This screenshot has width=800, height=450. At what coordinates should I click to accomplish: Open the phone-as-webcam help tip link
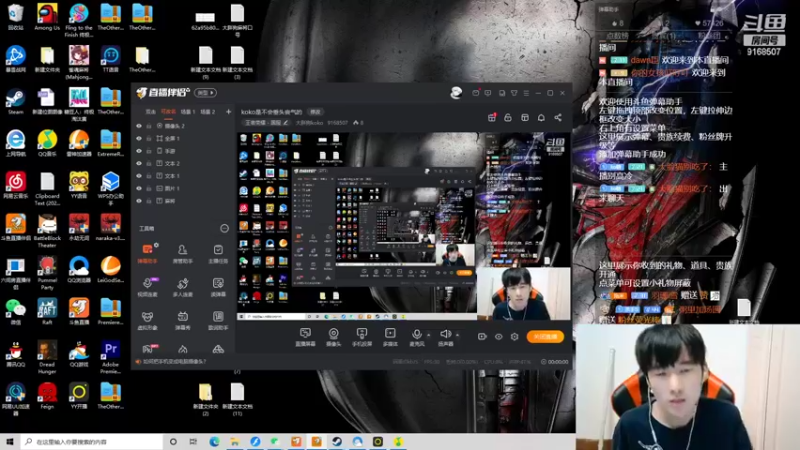175,362
